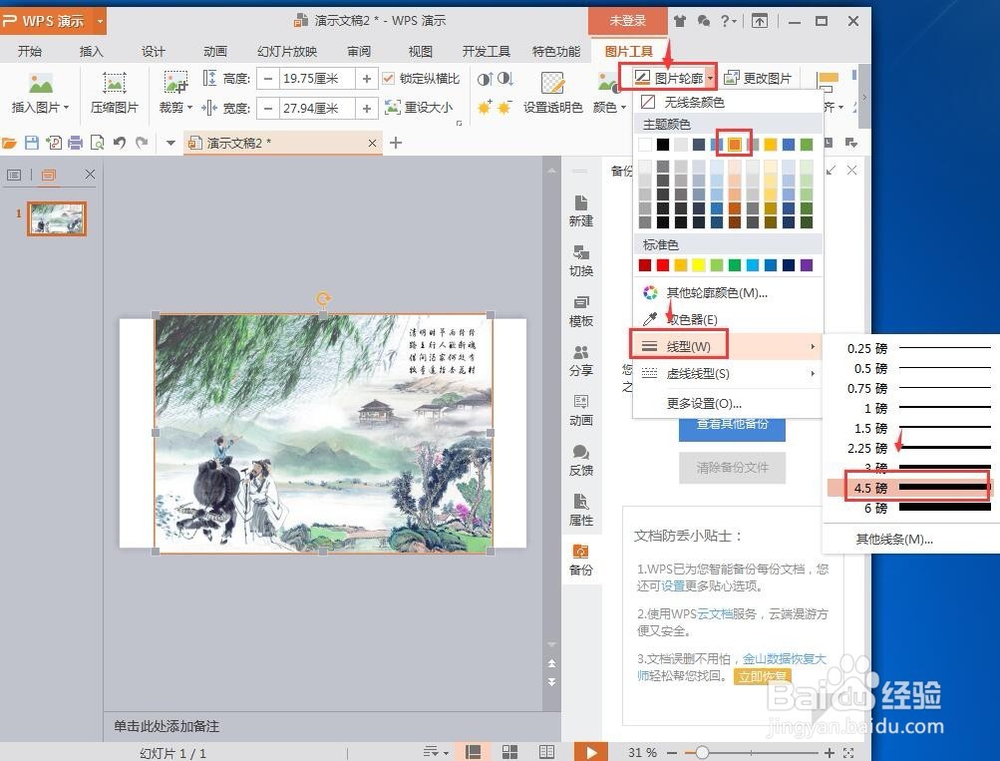Switch to slide thumbnails view tab

(49, 174)
